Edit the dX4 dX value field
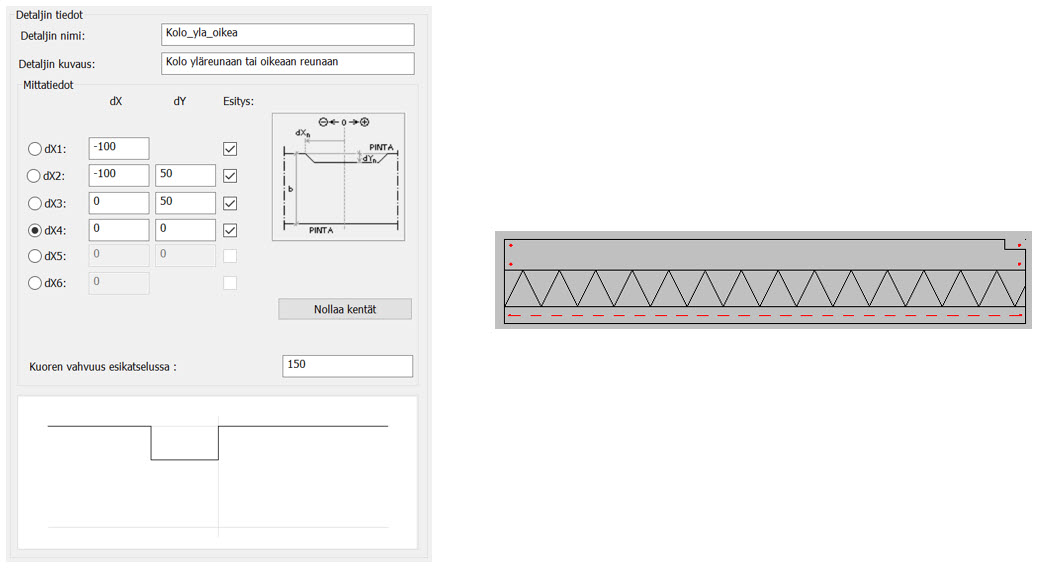Image resolution: width=1038 pixels, height=570 pixels. (118, 230)
